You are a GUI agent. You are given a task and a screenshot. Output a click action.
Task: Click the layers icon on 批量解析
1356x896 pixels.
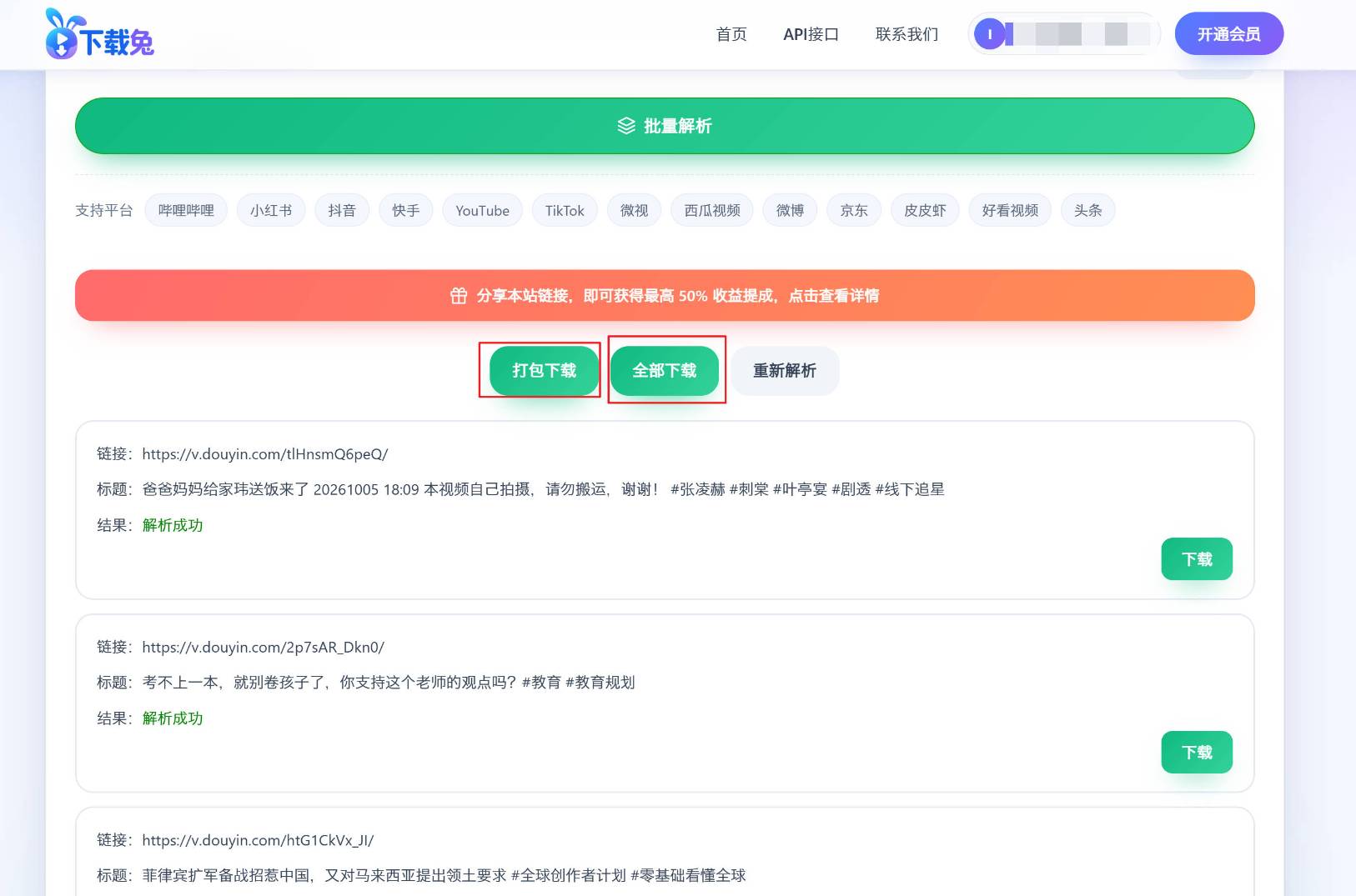click(626, 126)
